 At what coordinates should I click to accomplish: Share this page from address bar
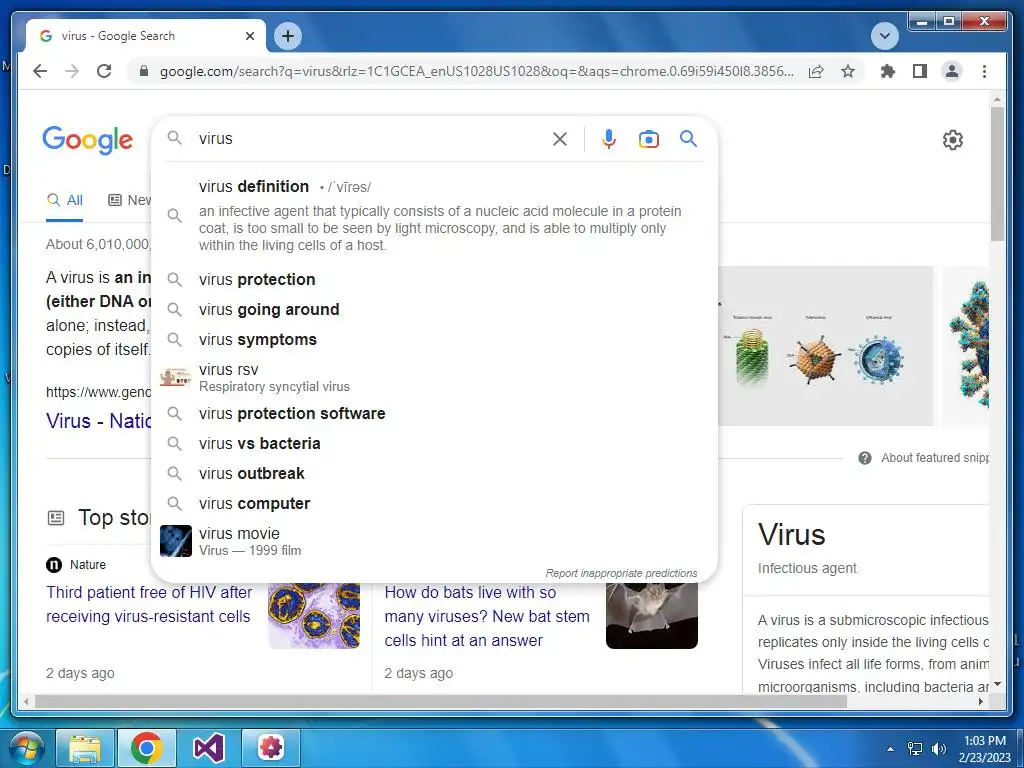point(816,71)
